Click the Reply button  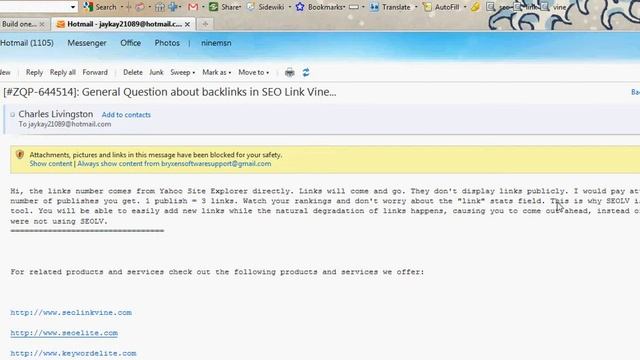34,72
